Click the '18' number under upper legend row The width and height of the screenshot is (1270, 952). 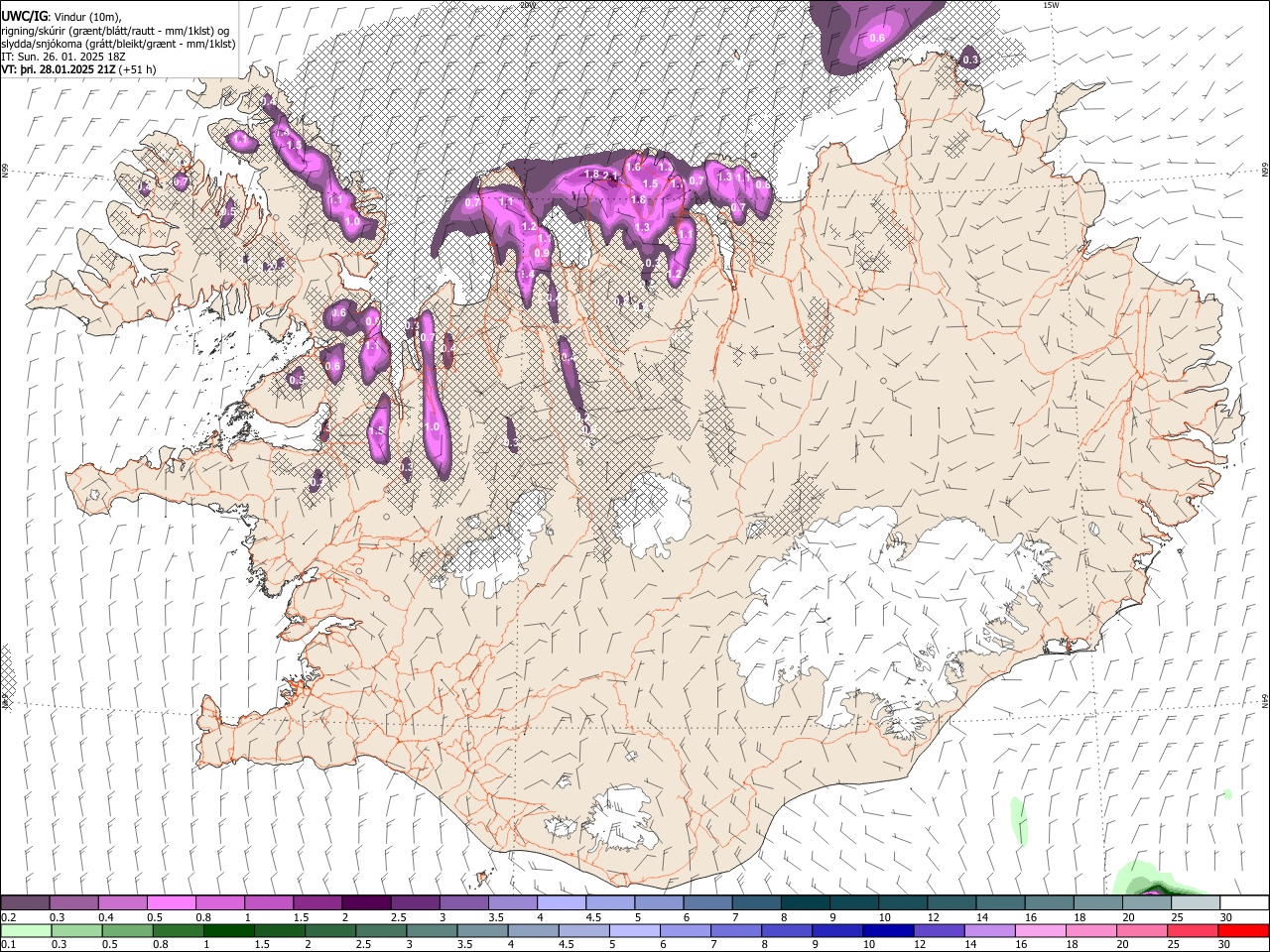[1079, 917]
